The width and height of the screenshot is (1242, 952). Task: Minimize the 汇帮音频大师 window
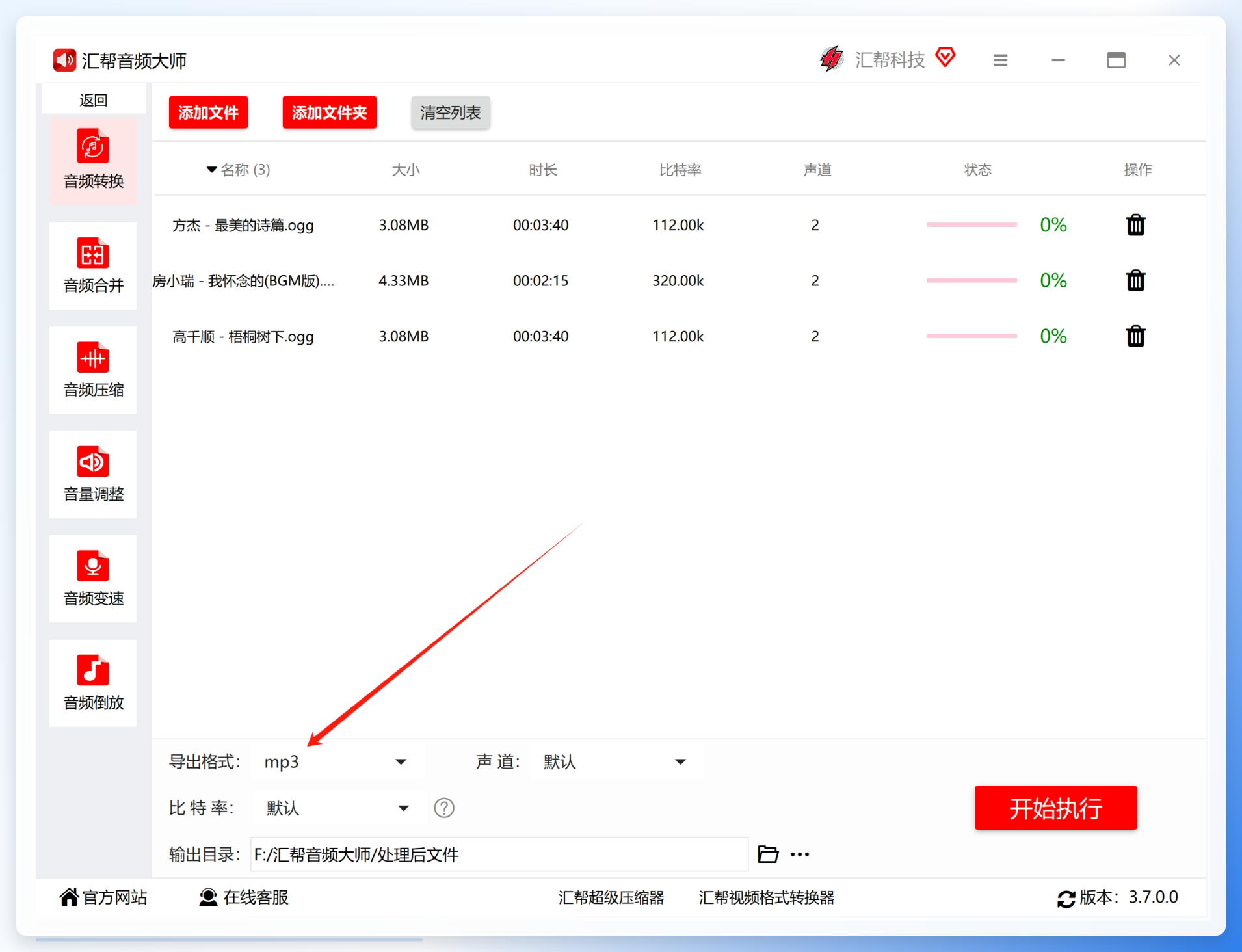point(1058,60)
